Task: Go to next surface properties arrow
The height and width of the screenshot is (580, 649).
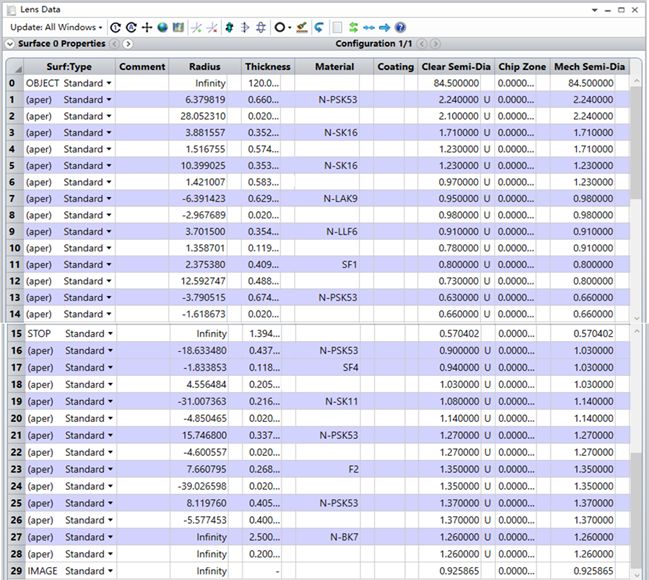Action: tap(127, 44)
